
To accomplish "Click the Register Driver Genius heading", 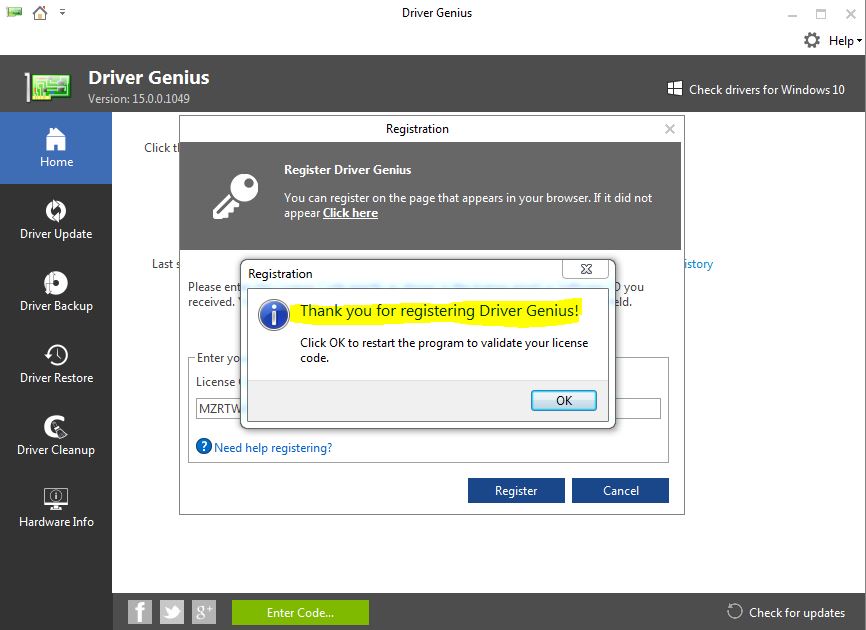I will point(347,170).
